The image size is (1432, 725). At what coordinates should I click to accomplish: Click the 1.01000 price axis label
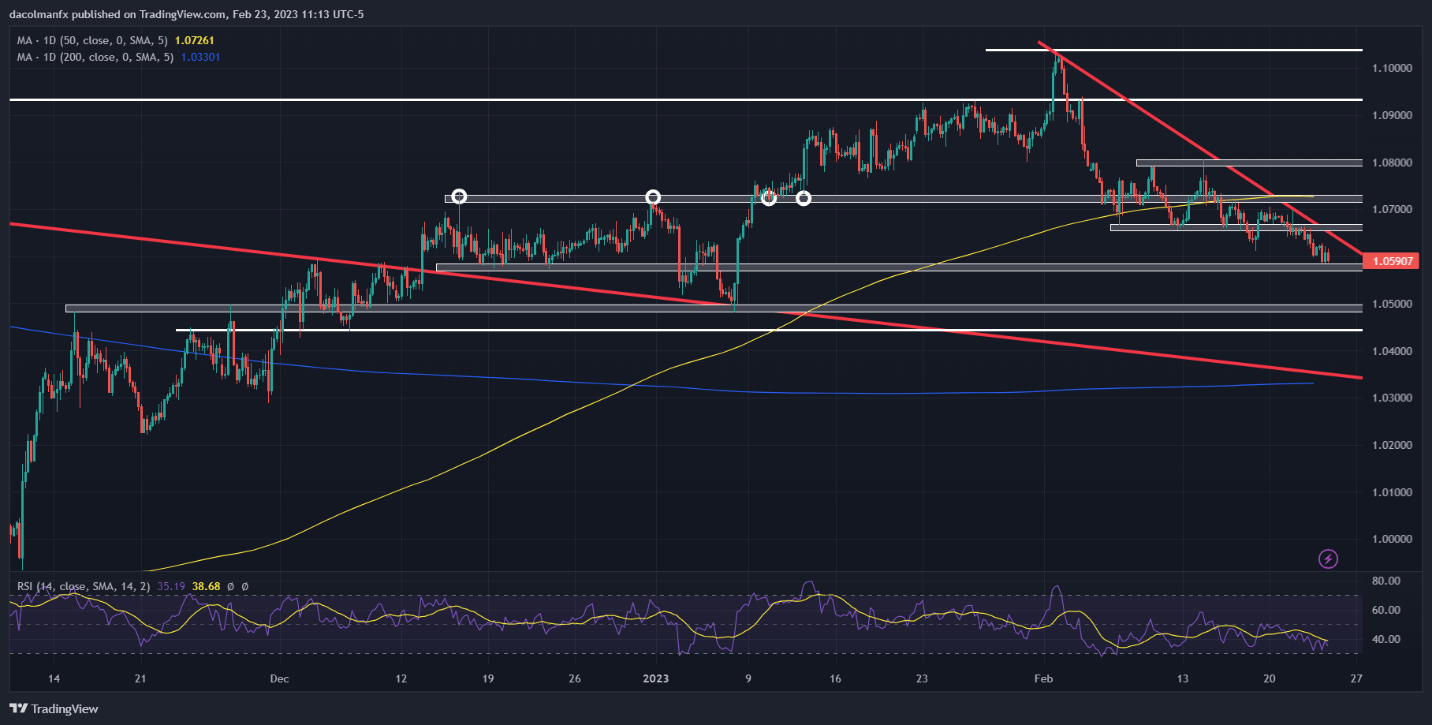tap(1393, 492)
